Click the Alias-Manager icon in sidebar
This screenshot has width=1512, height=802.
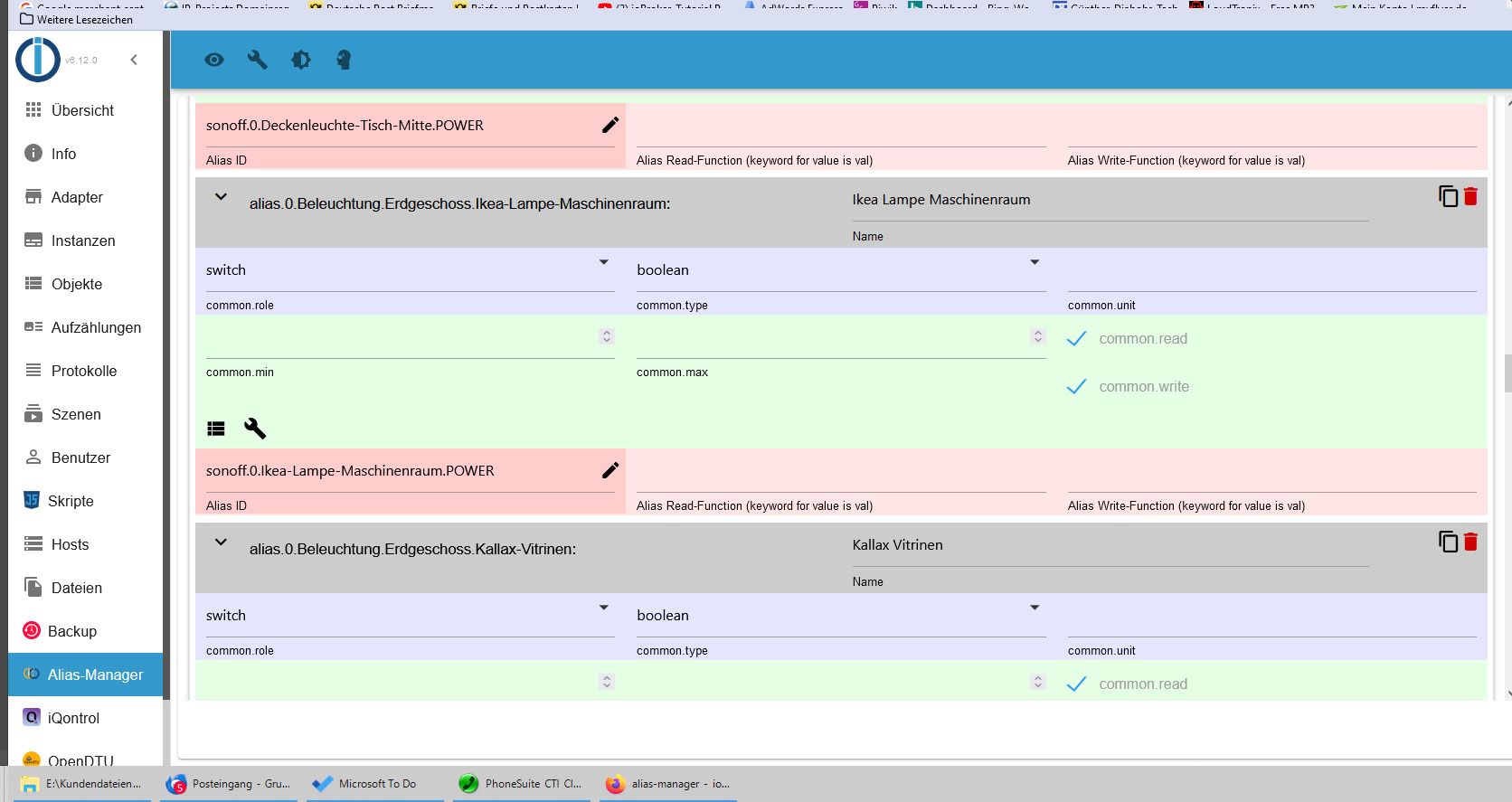click(x=32, y=675)
